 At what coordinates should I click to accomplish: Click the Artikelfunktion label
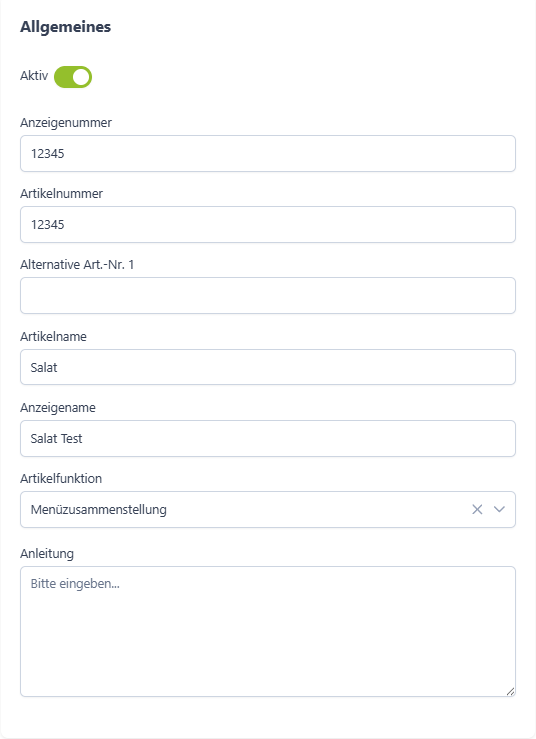(x=61, y=478)
